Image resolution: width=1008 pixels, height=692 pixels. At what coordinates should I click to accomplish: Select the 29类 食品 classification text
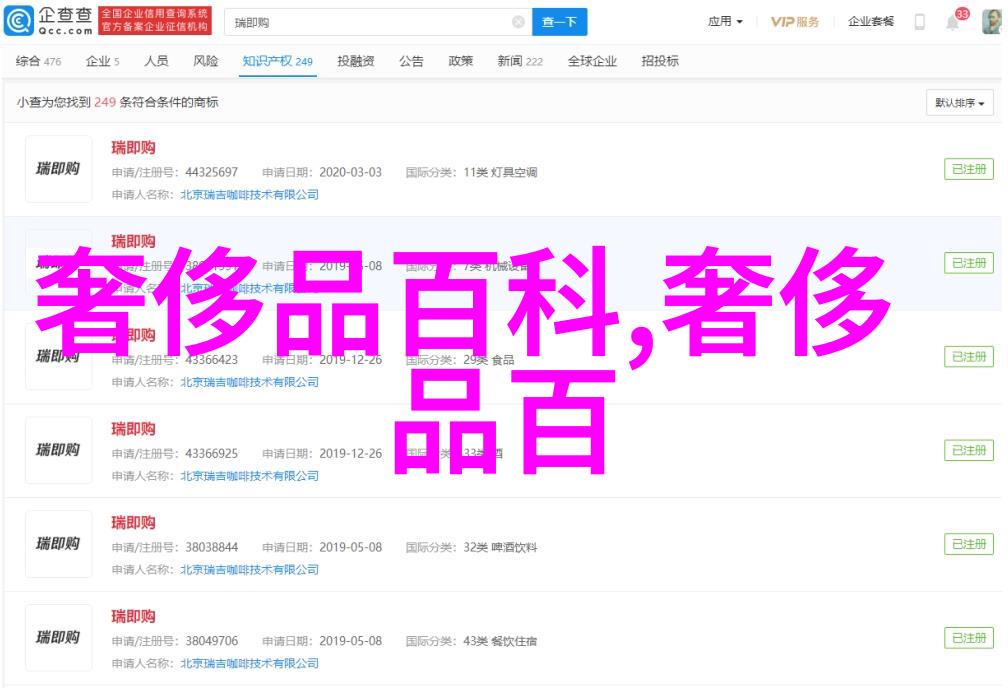pos(489,360)
